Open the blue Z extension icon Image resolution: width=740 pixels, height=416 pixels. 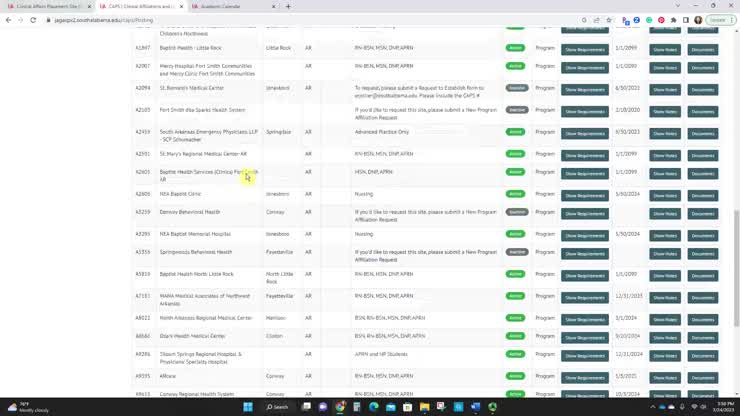point(637,20)
